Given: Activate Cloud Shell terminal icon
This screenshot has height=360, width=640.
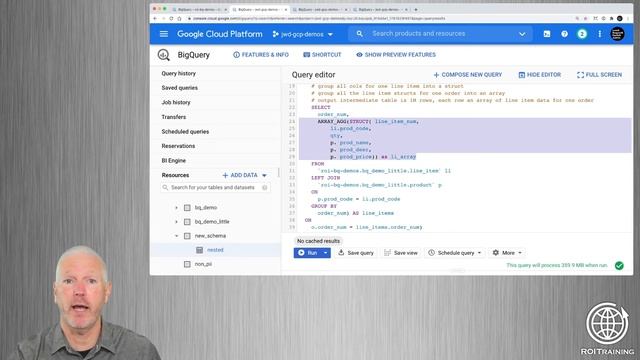Looking at the screenshot, I should (x=547, y=34).
